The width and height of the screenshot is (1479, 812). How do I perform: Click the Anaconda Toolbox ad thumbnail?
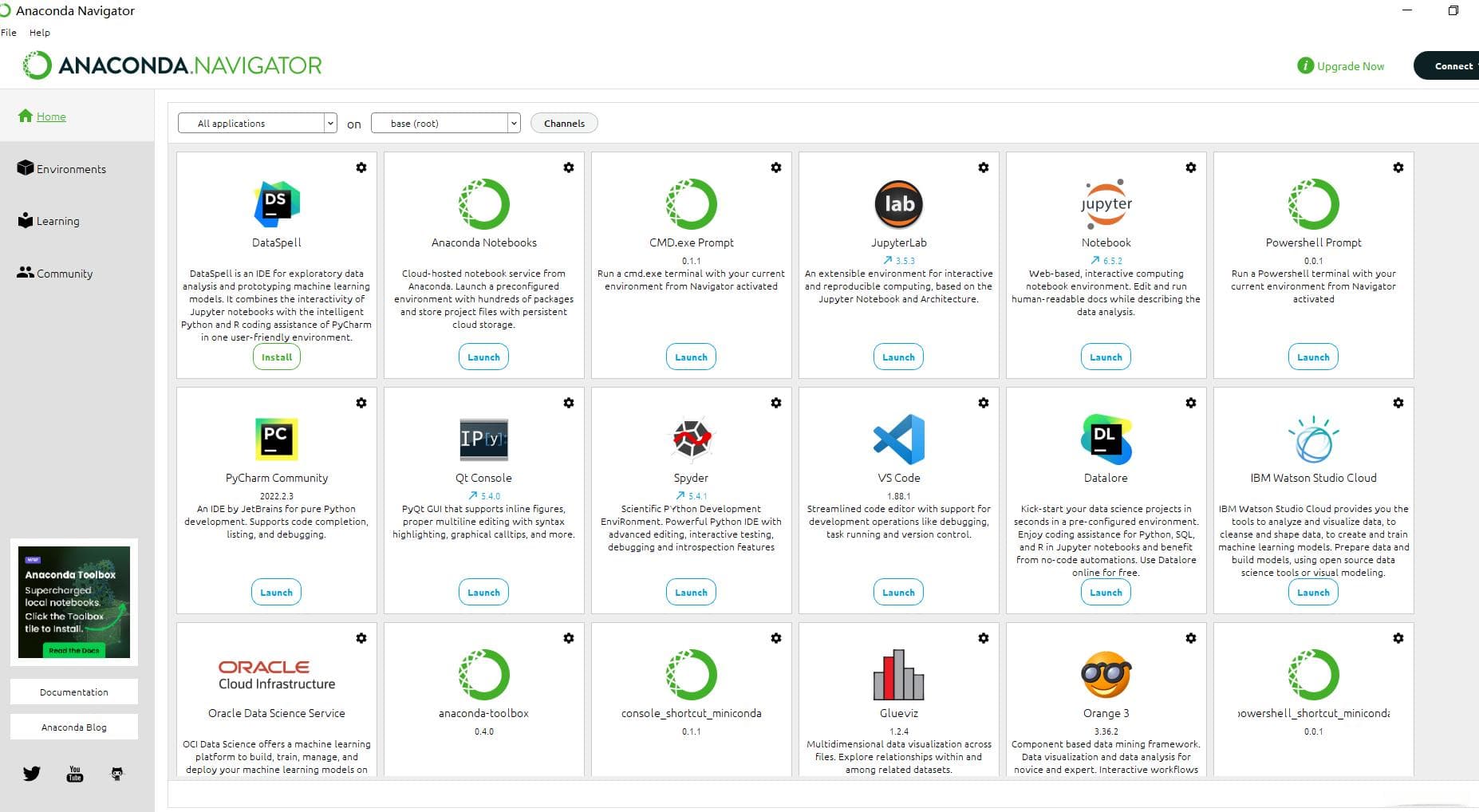coord(74,601)
